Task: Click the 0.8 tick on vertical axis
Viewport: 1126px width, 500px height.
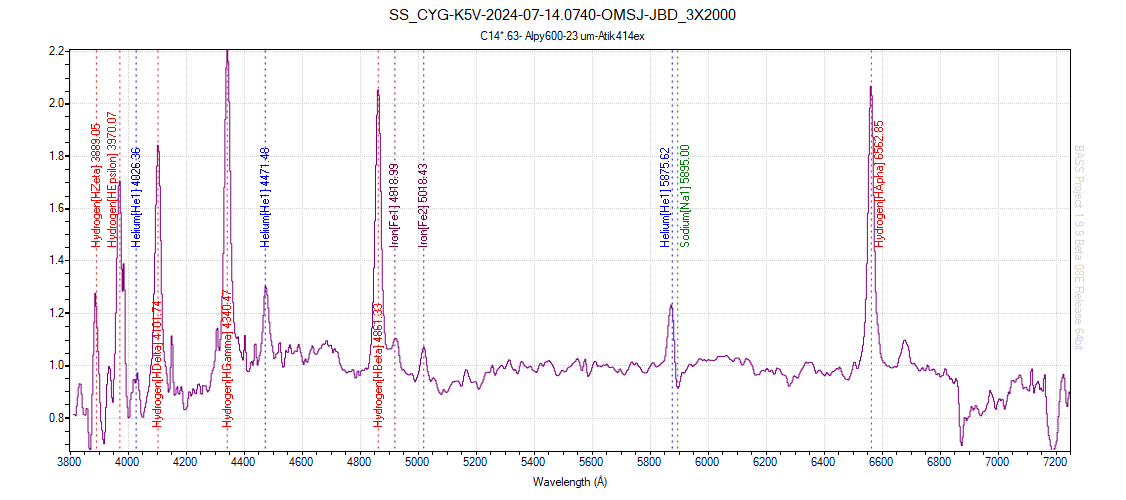Action: tap(56, 418)
